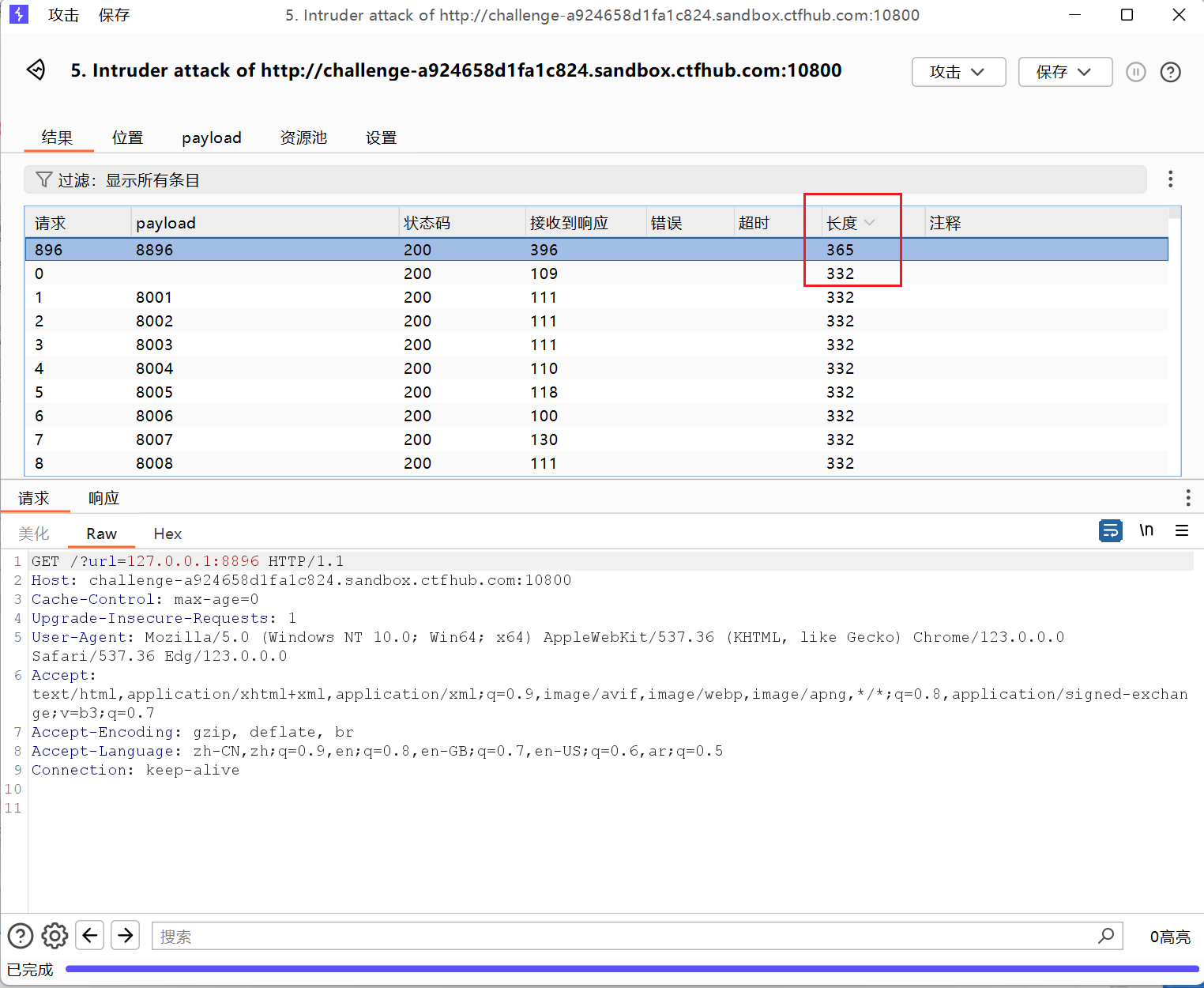Select the result row with payload 8896
This screenshot has width=1204, height=988.
tap(596, 250)
